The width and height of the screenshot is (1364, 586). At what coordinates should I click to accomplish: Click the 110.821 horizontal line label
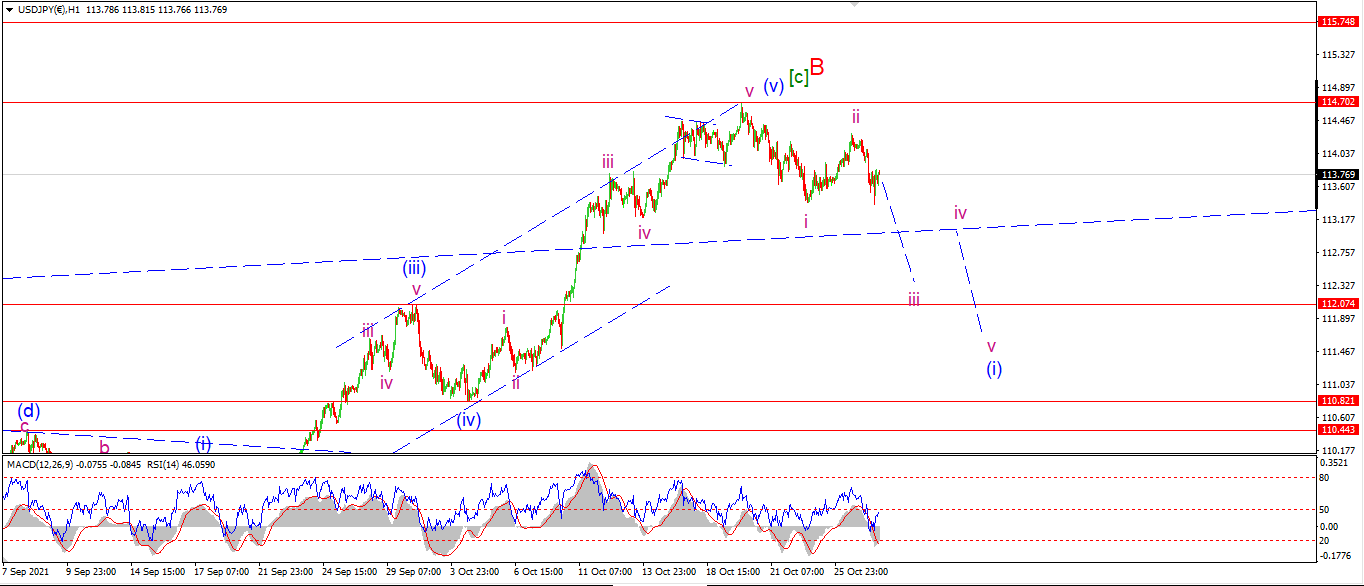tap(1338, 401)
